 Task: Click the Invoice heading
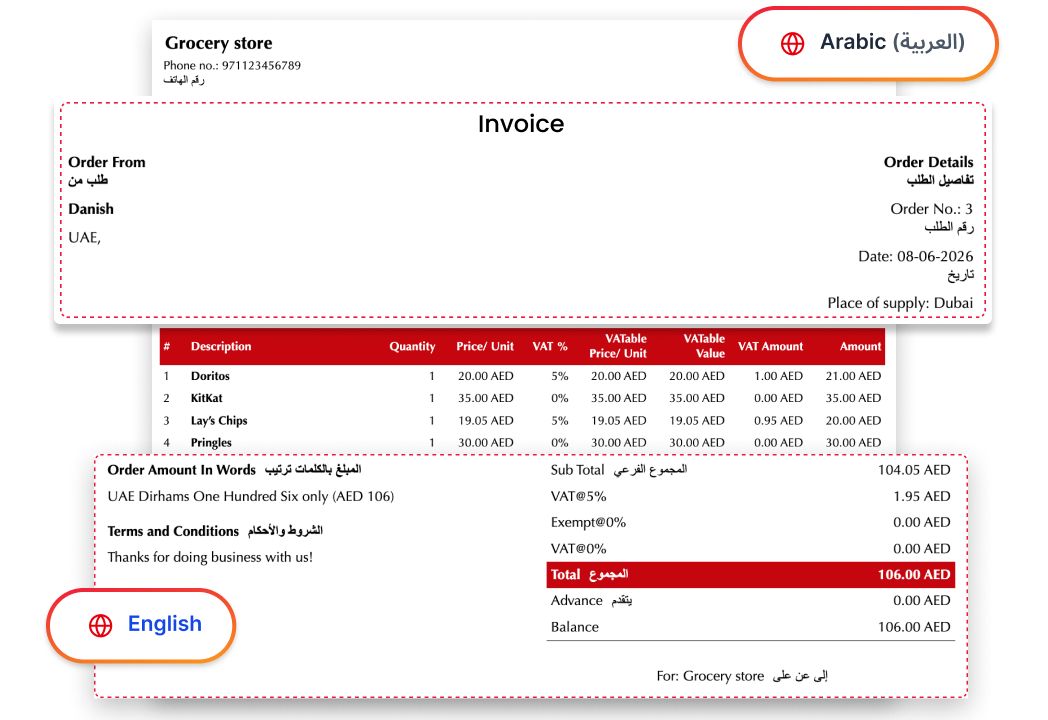pos(521,124)
